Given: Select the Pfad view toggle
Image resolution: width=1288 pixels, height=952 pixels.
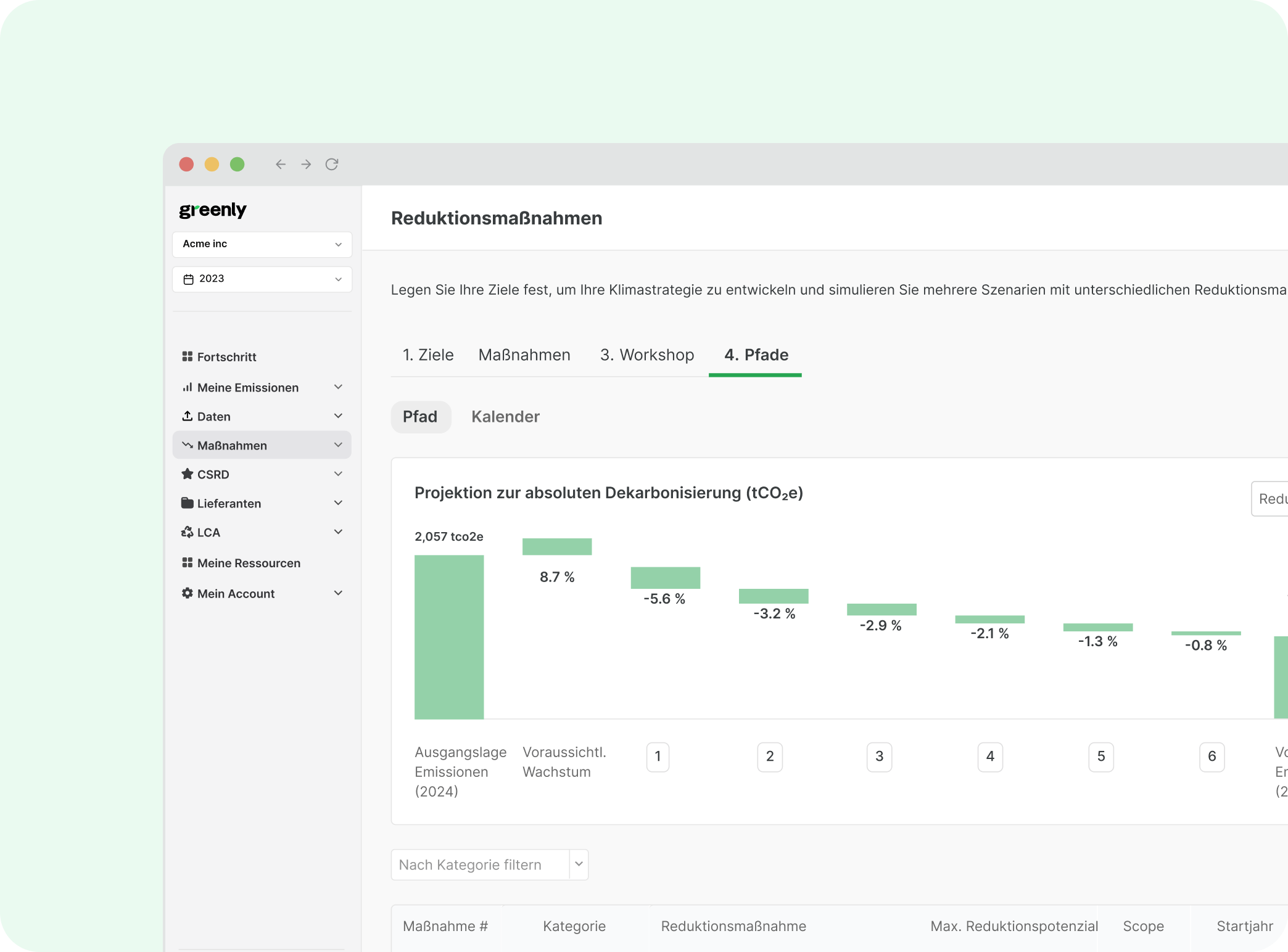Looking at the screenshot, I should [x=420, y=417].
